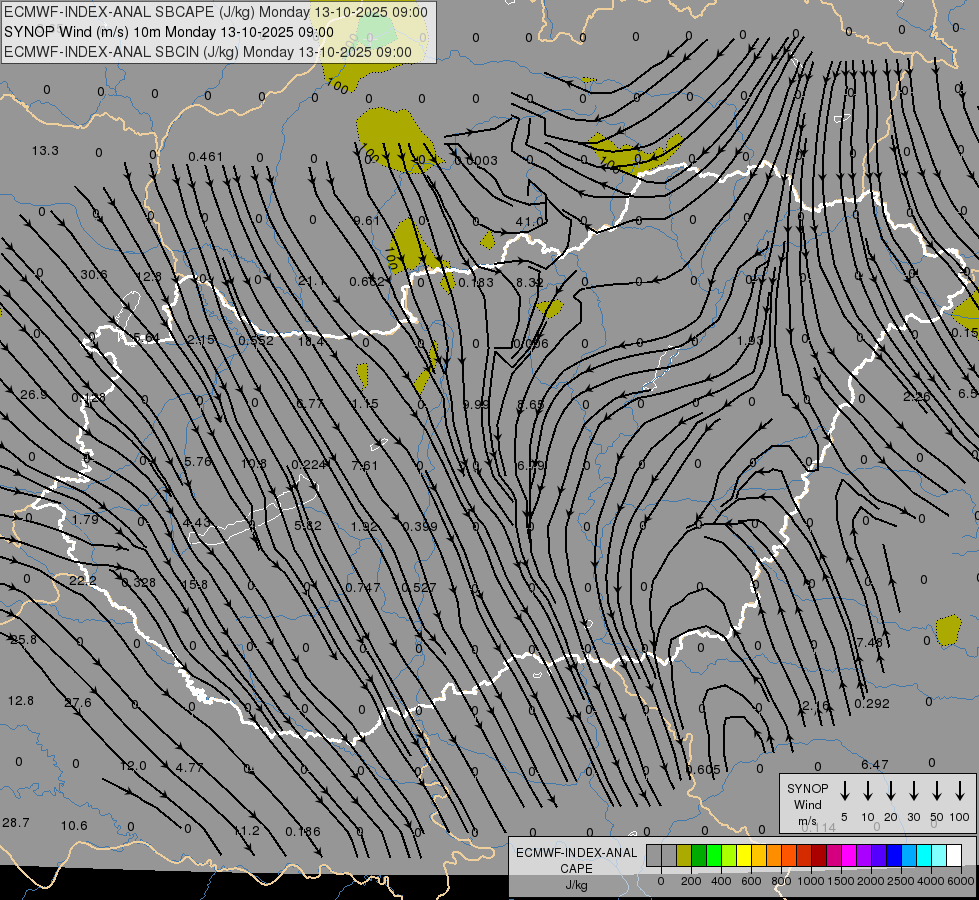Click the wind arrow above the 10 label
Viewport: 979px width, 900px height.
pos(868,791)
